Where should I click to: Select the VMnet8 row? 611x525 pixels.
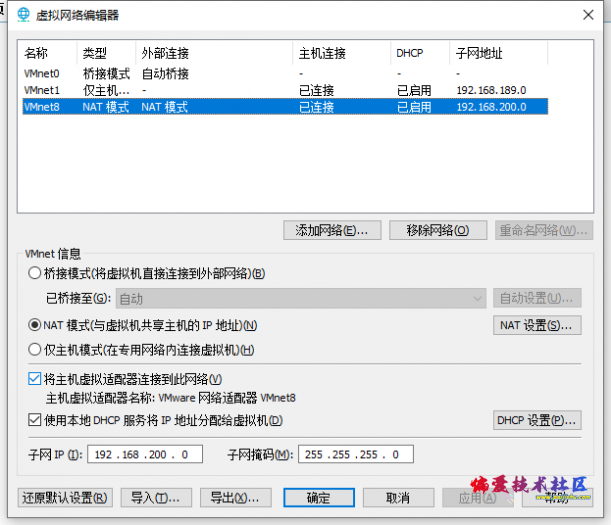pos(285,107)
